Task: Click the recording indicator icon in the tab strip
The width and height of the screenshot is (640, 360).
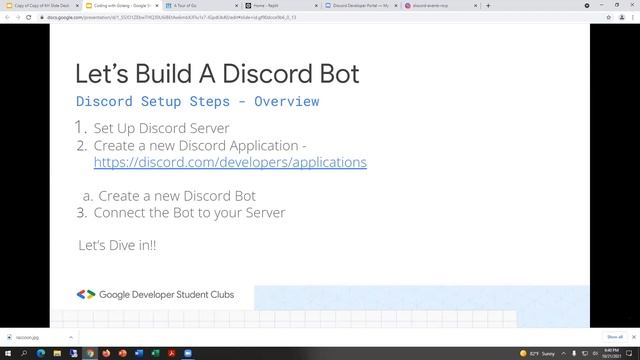Action: [587, 6]
